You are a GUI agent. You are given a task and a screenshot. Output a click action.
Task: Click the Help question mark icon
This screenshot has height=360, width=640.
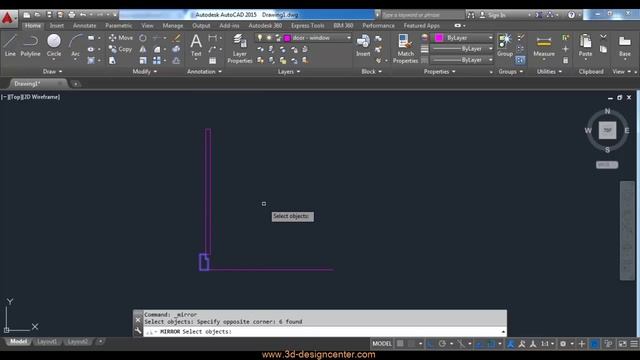click(x=571, y=15)
